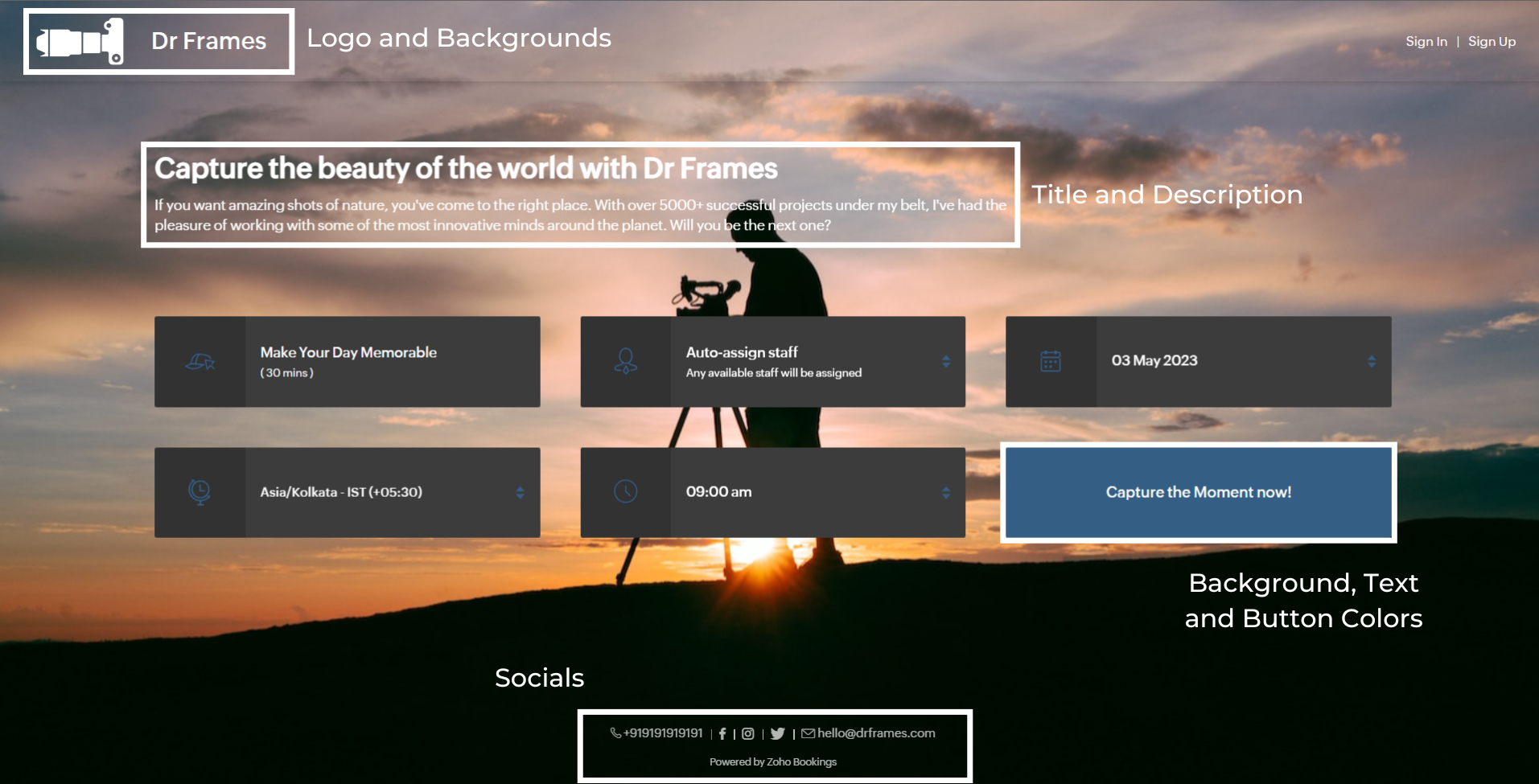Click the +919191919191 phone number

pos(663,733)
